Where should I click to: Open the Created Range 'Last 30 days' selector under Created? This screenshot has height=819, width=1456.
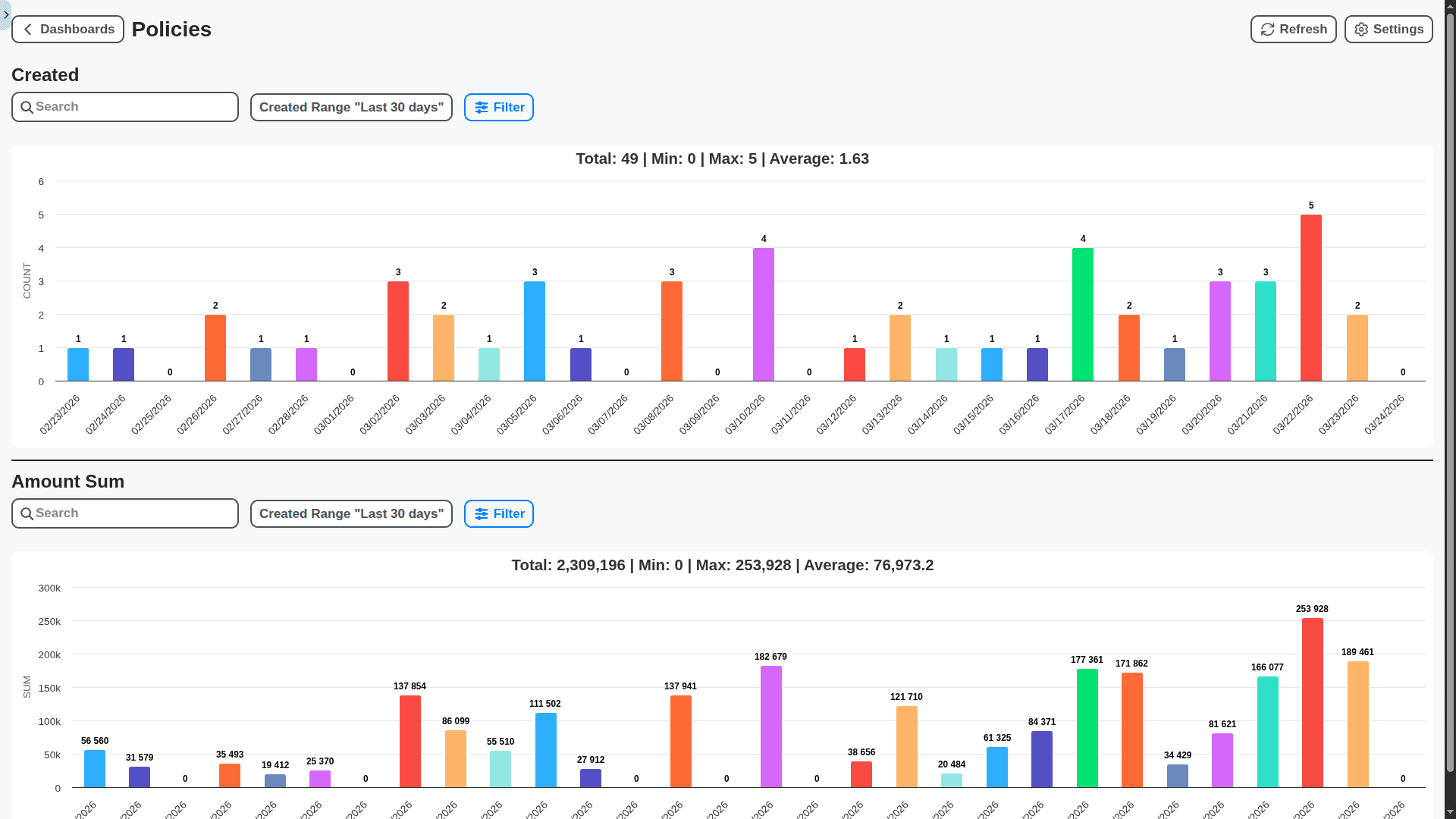click(x=351, y=107)
